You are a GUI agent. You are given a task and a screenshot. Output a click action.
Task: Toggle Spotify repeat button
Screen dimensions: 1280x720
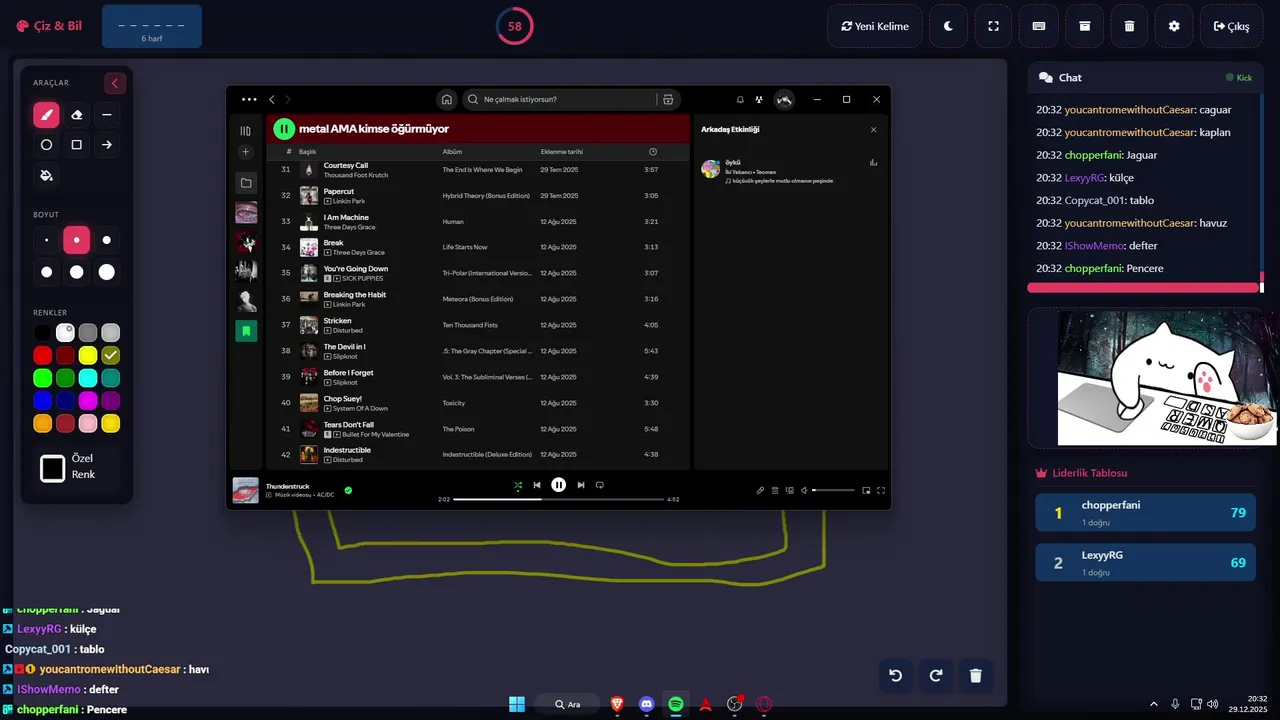[x=600, y=485]
